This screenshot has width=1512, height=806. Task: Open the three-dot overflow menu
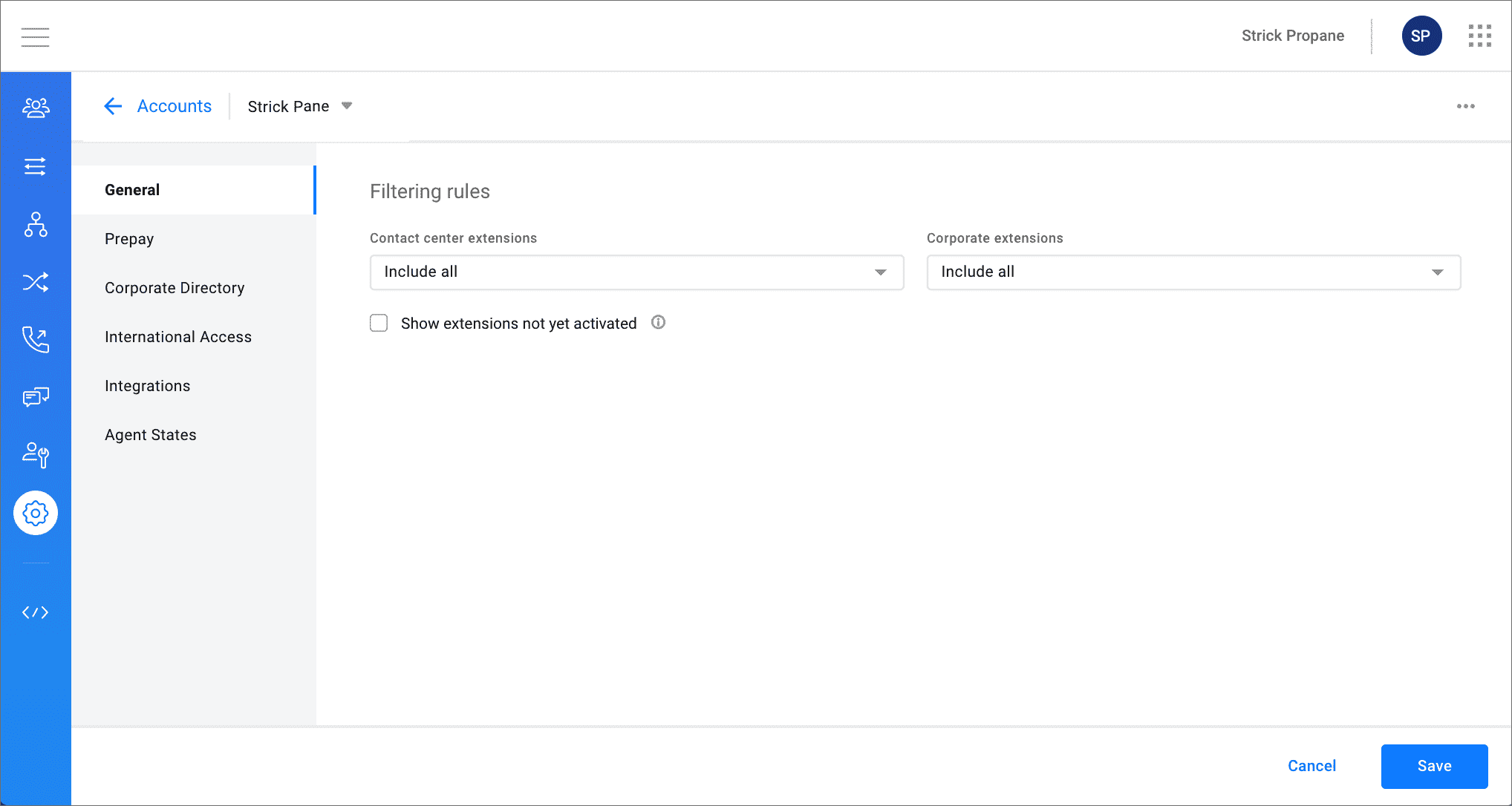coord(1465,106)
